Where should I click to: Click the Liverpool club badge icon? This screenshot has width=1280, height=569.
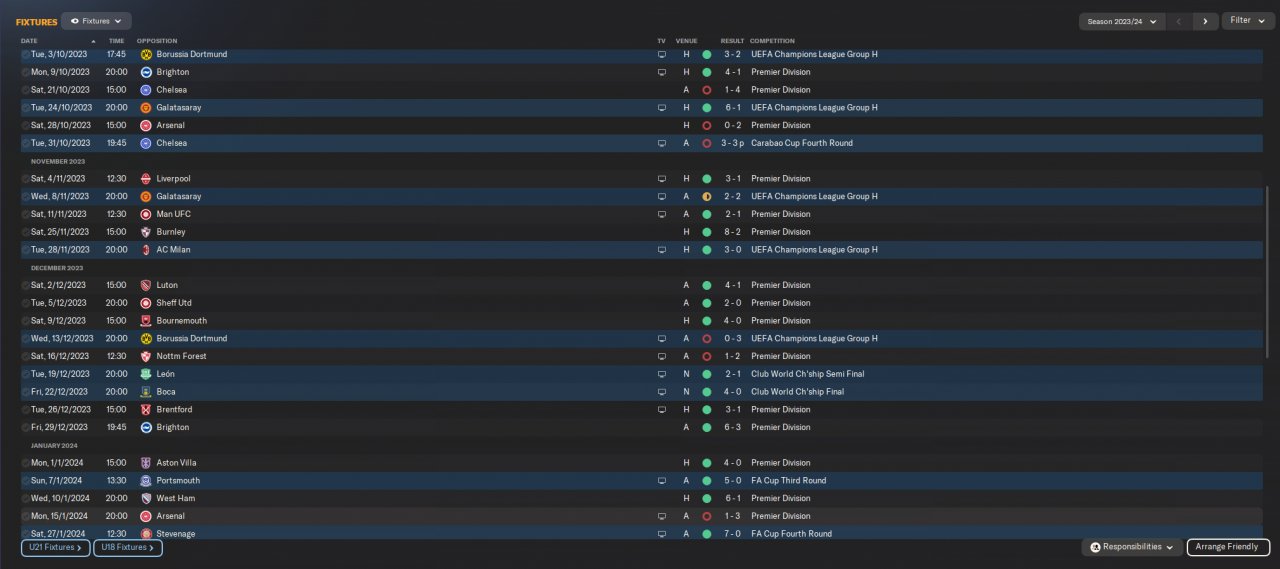[146, 179]
